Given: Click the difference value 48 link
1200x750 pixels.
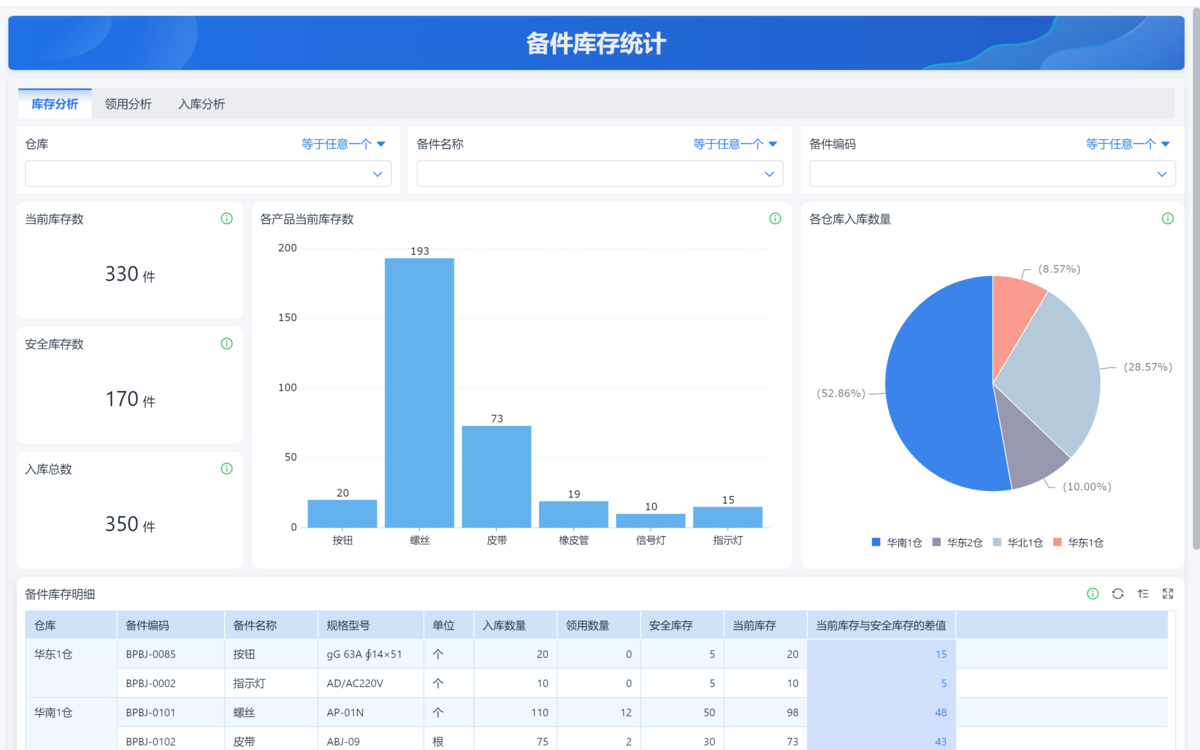Looking at the screenshot, I should (x=940, y=713).
